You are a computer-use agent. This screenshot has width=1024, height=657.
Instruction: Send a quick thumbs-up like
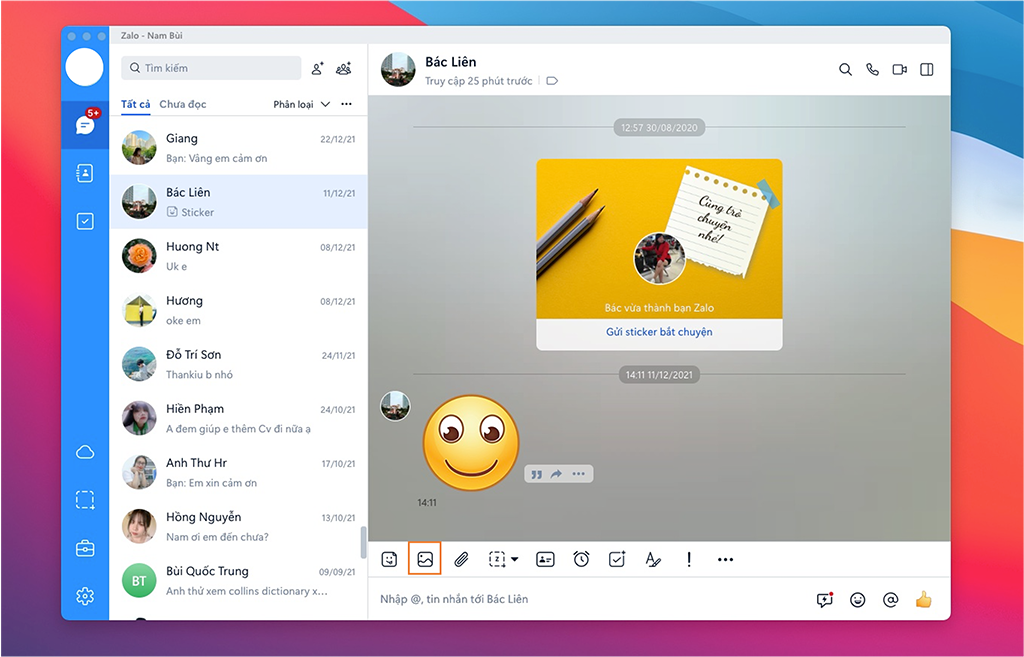(923, 599)
